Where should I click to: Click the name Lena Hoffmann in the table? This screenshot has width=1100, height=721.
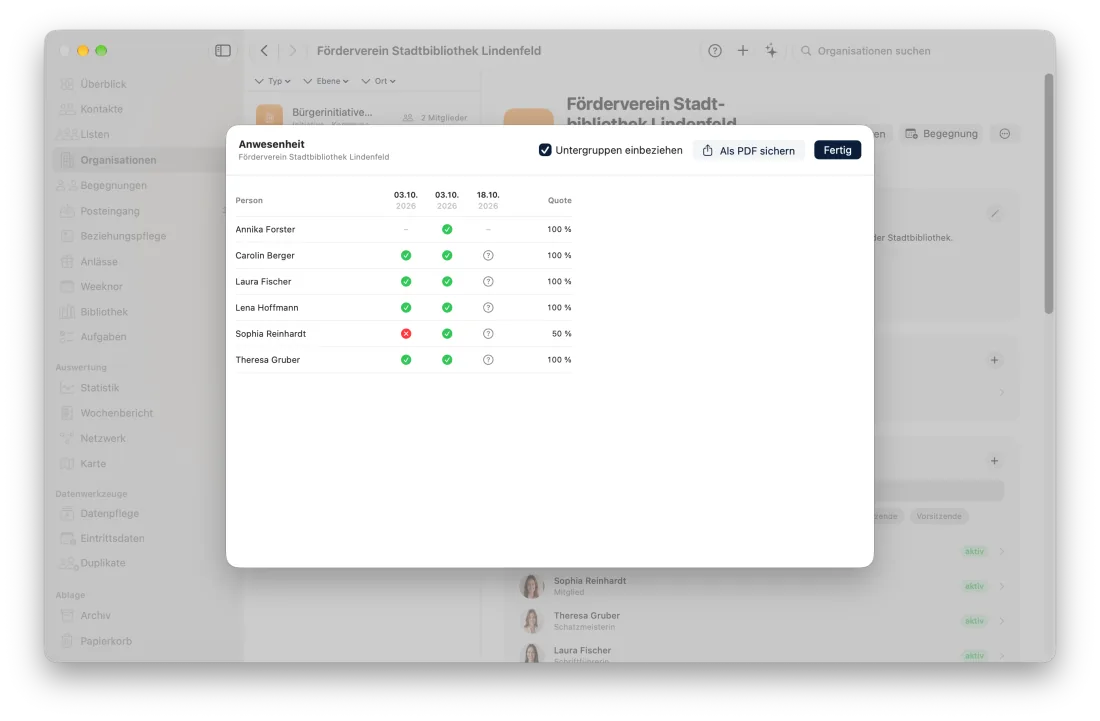pyautogui.click(x=267, y=308)
